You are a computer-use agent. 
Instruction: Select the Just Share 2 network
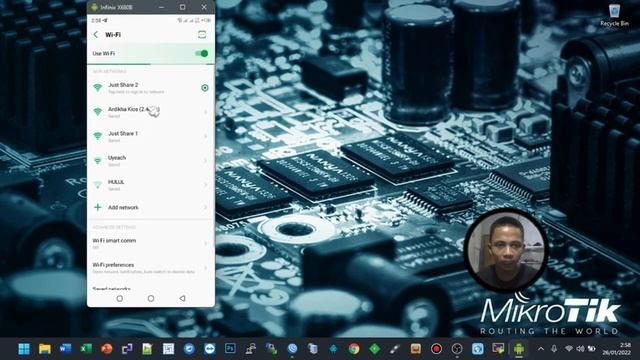tap(151, 88)
